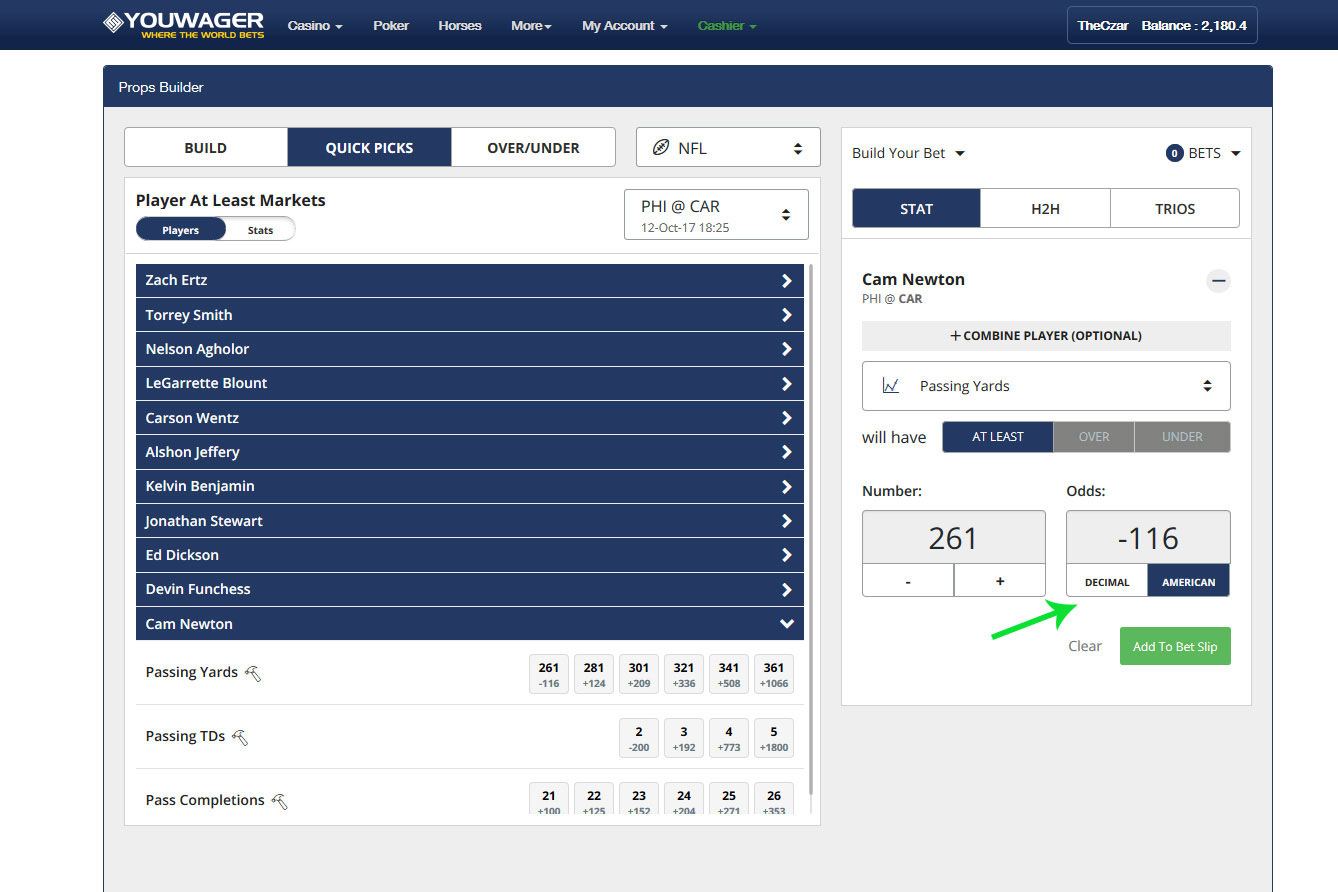The height and width of the screenshot is (892, 1338).
Task: Select the H2H tab
Action: 1045,209
